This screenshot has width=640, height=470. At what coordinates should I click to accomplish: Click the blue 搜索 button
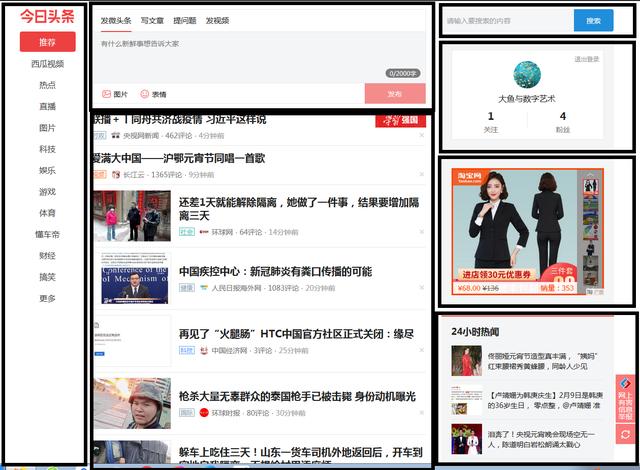[593, 20]
